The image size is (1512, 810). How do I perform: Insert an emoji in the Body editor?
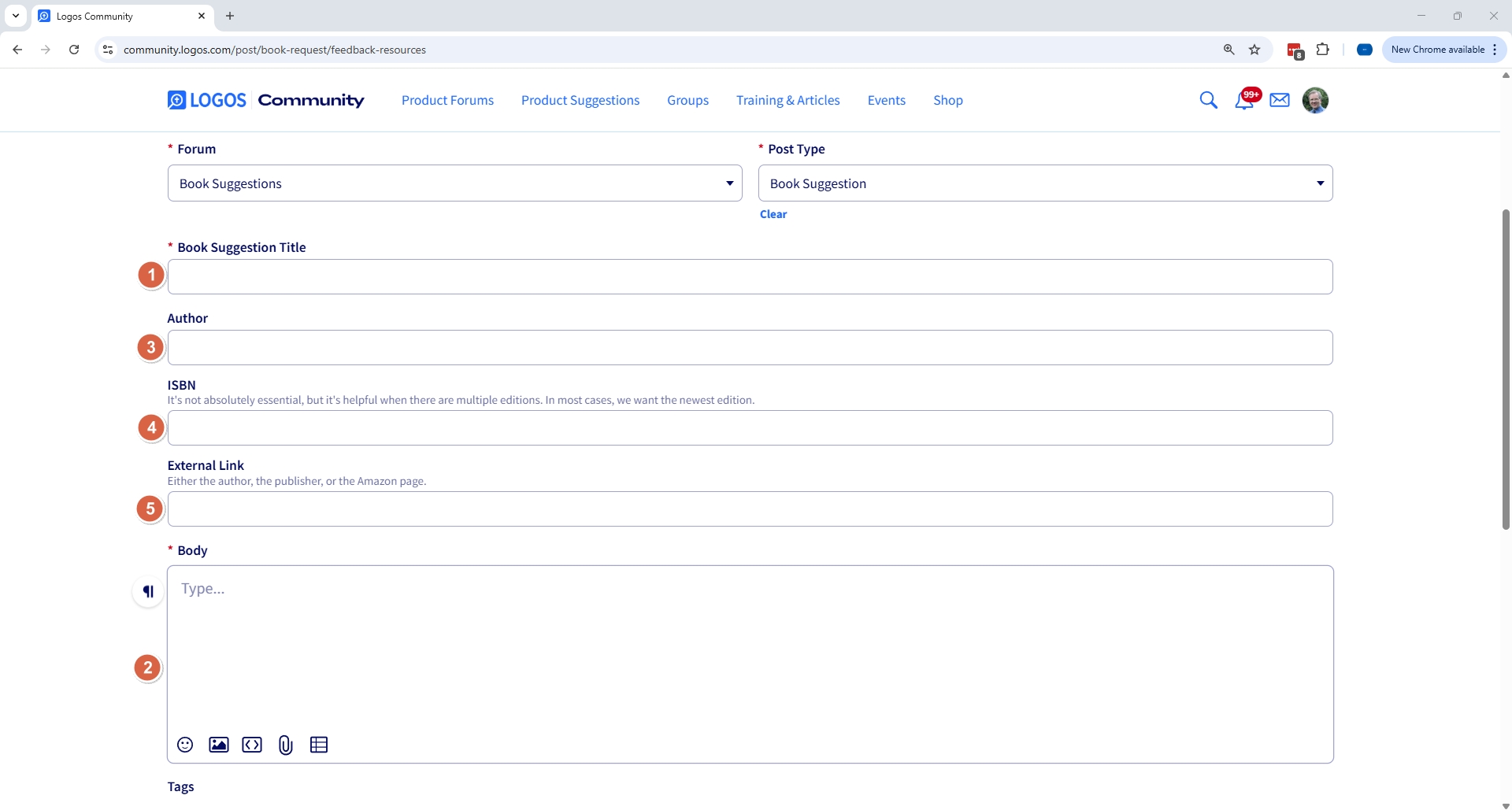185,745
